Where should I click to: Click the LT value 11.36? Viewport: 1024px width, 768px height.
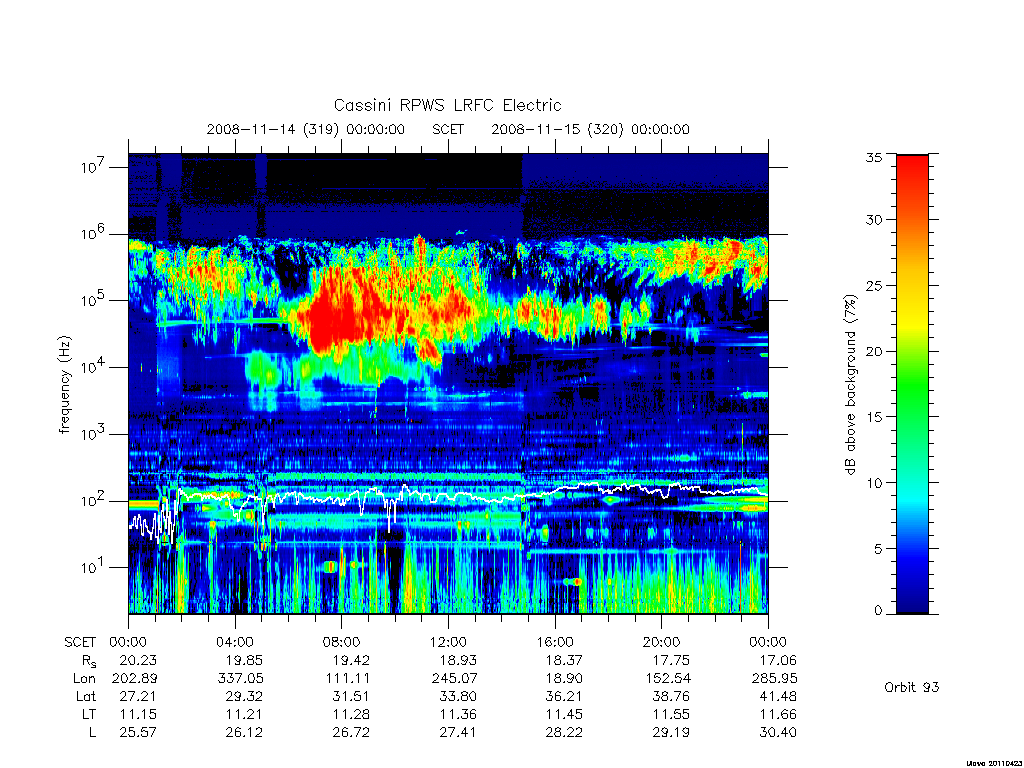[x=458, y=714]
